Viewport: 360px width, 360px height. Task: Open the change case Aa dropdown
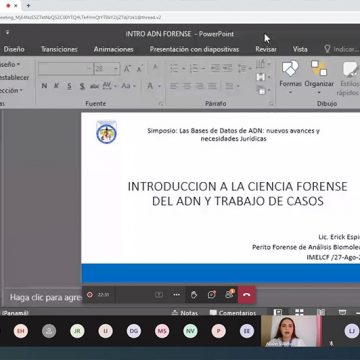tap(128, 86)
